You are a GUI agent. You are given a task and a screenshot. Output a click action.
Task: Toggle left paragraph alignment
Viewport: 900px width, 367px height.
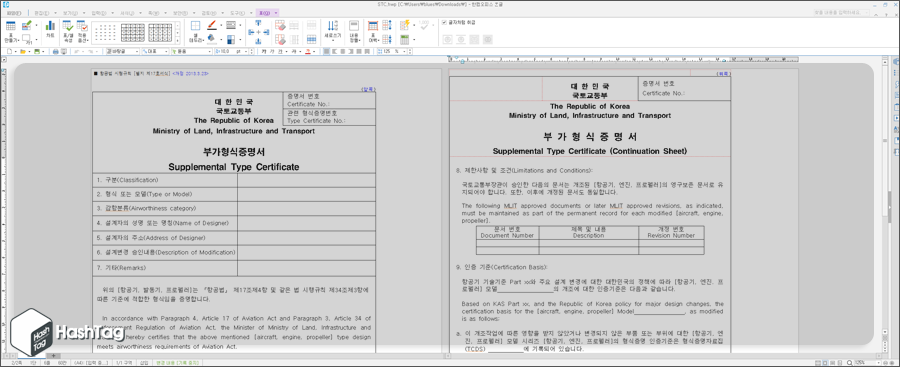pos(334,52)
